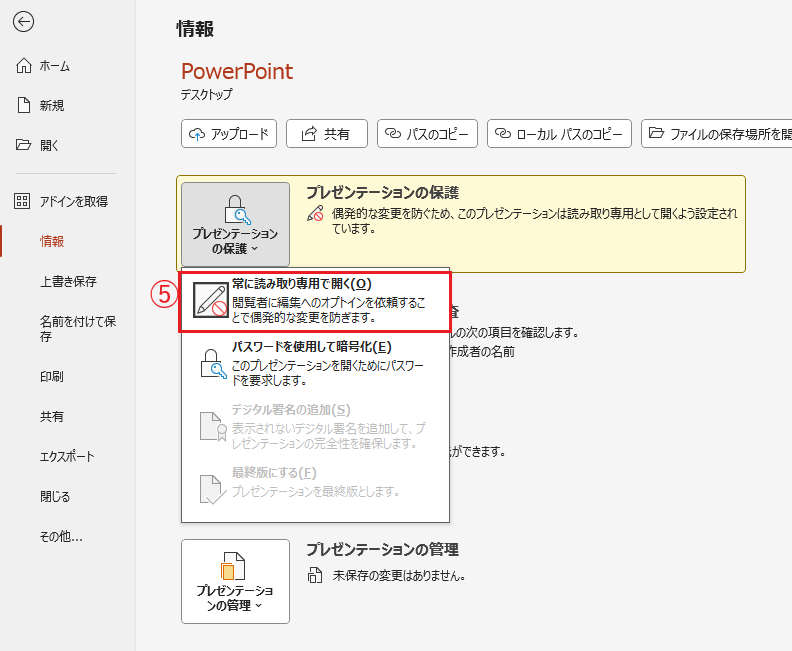The image size is (792, 651).
Task: Click the lock and key protect icon
Action: (237, 210)
